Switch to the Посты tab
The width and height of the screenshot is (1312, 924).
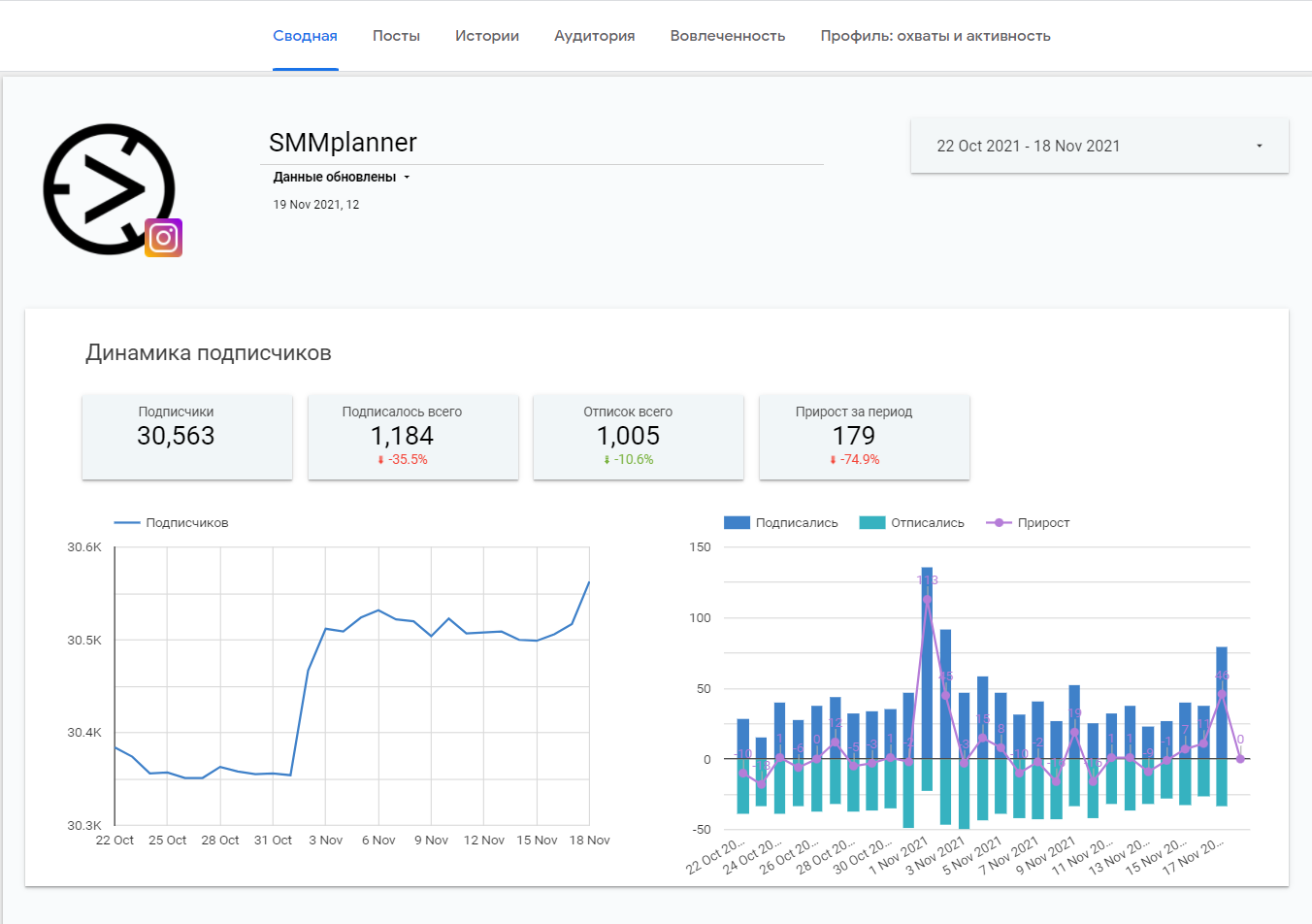coord(396,36)
